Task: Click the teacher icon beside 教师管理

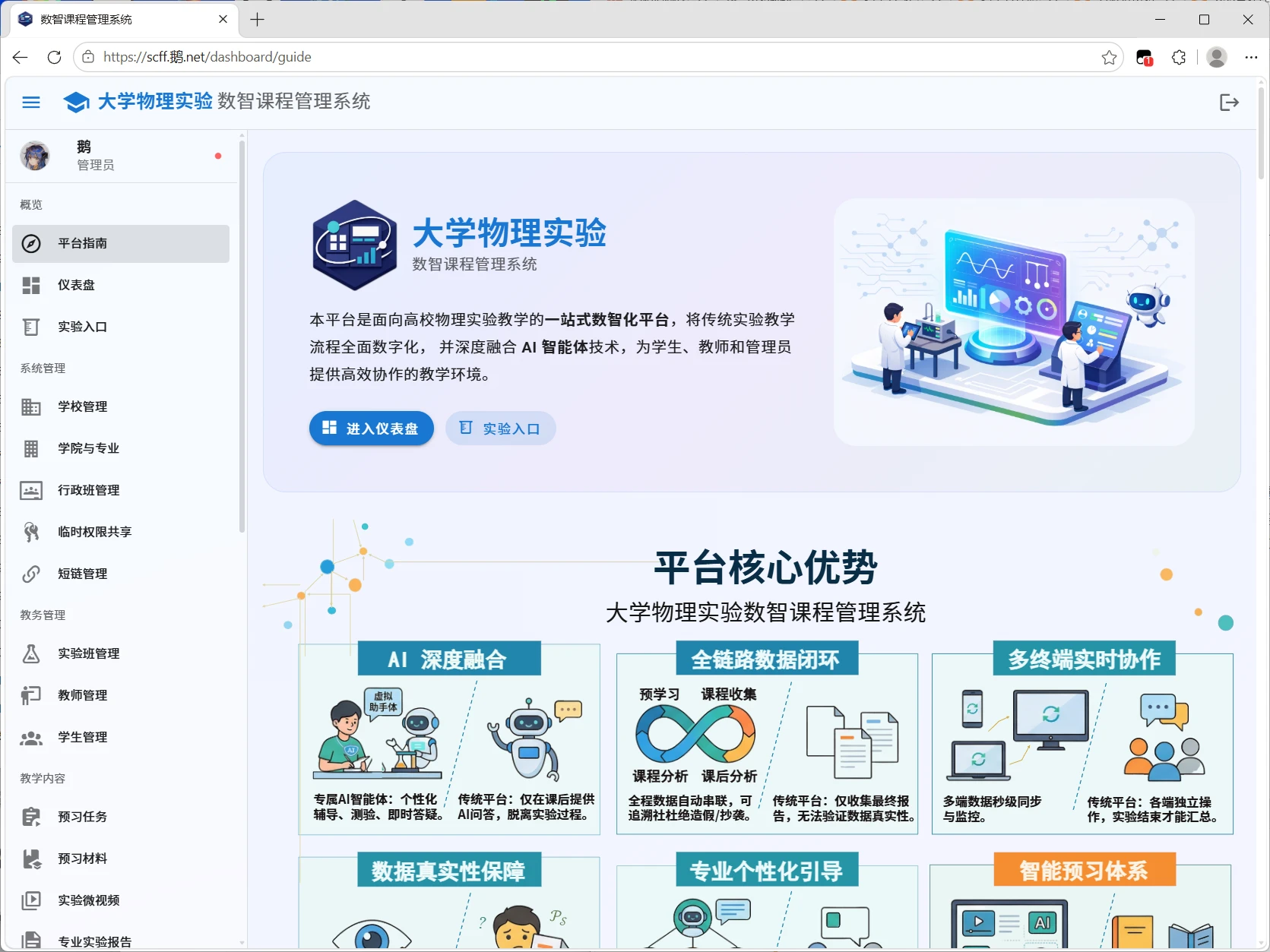Action: [31, 696]
